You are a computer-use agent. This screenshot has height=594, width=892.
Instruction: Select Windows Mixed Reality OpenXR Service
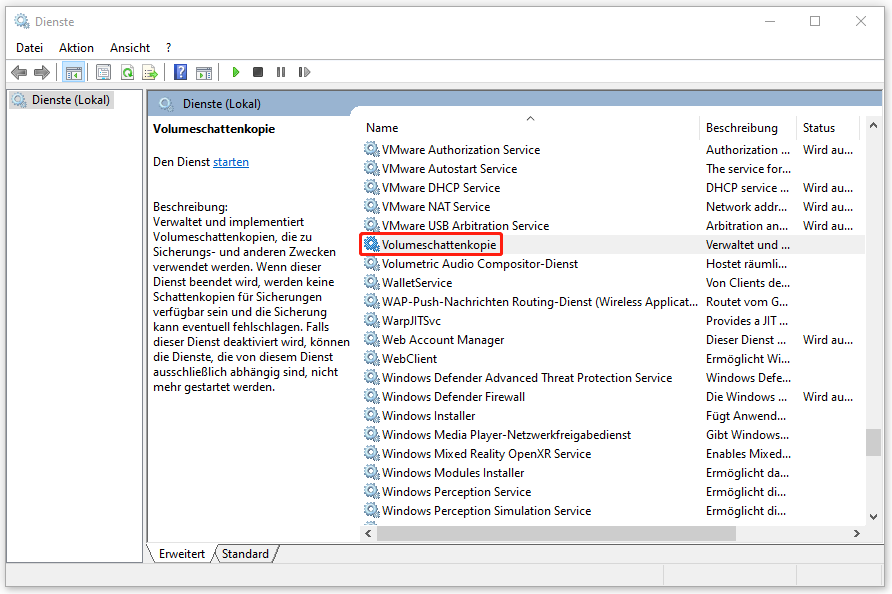[x=486, y=454]
